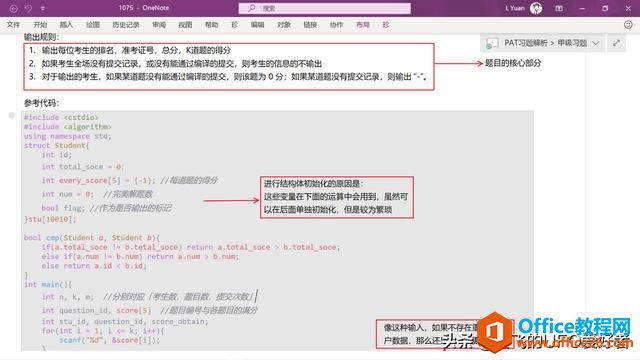
Task: Click the scanf("%d", &score[i]); line
Action: pos(109,340)
